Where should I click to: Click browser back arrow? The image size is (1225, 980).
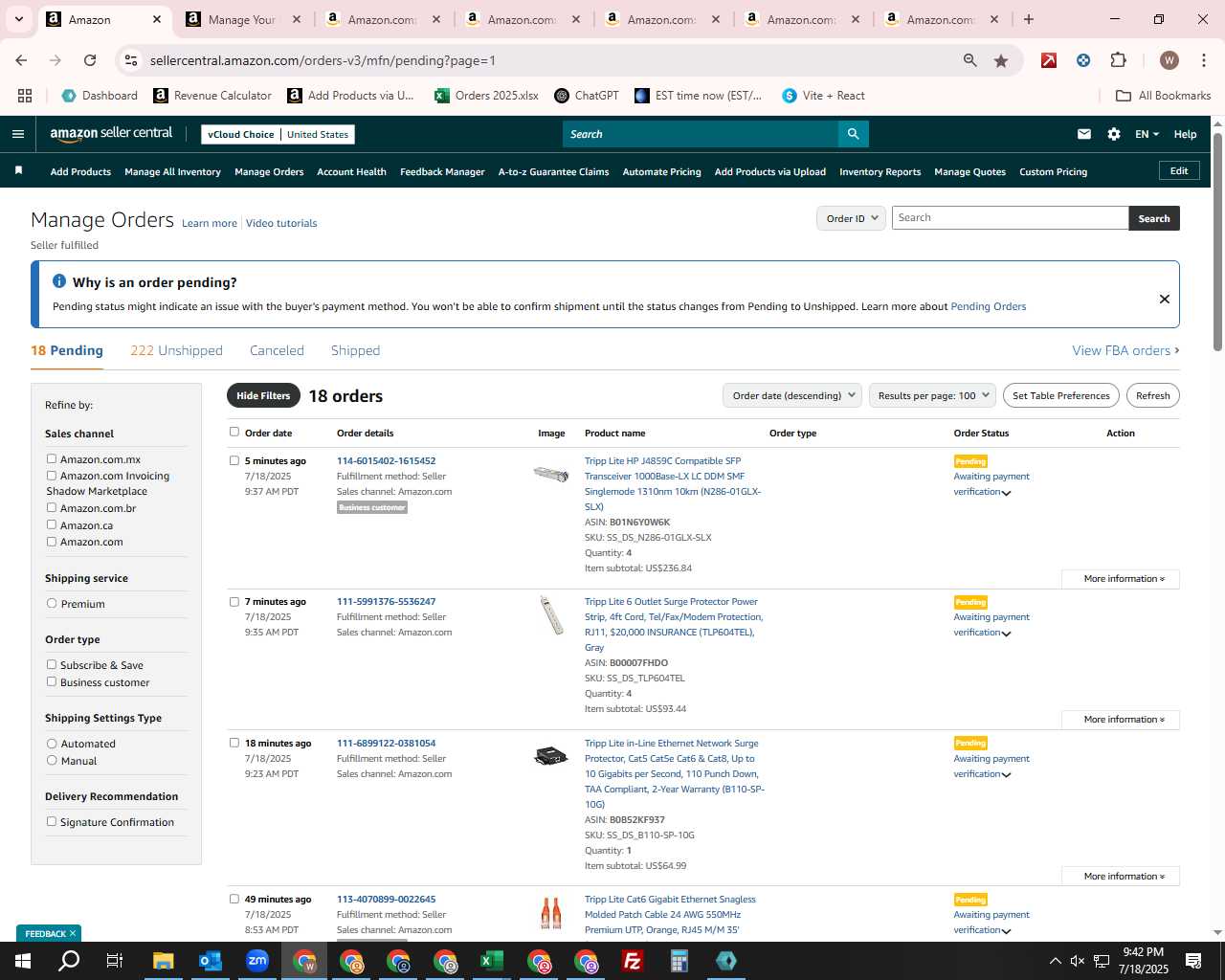[21, 60]
